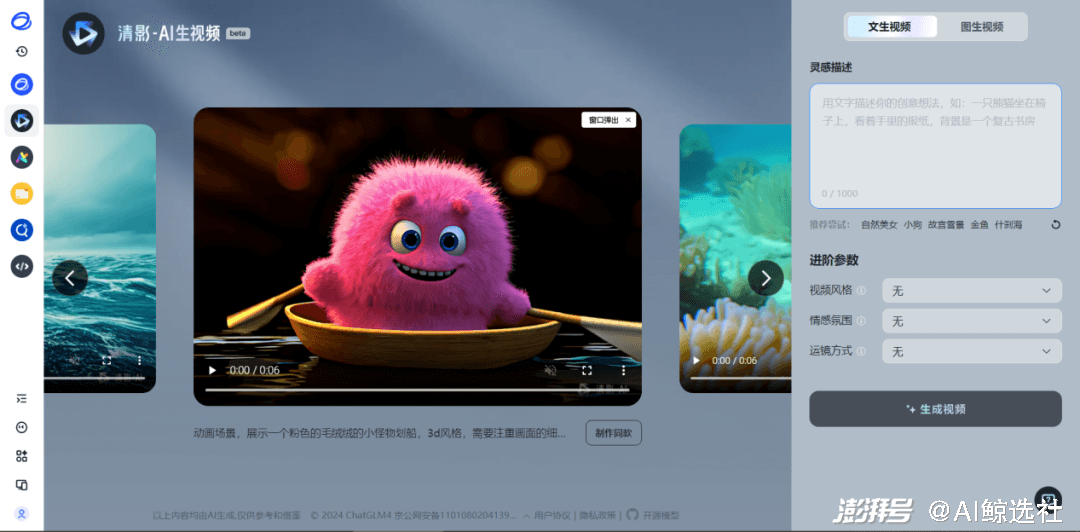Select the Qingying video play icon in sidebar
Image resolution: width=1080 pixels, height=532 pixels.
21,121
